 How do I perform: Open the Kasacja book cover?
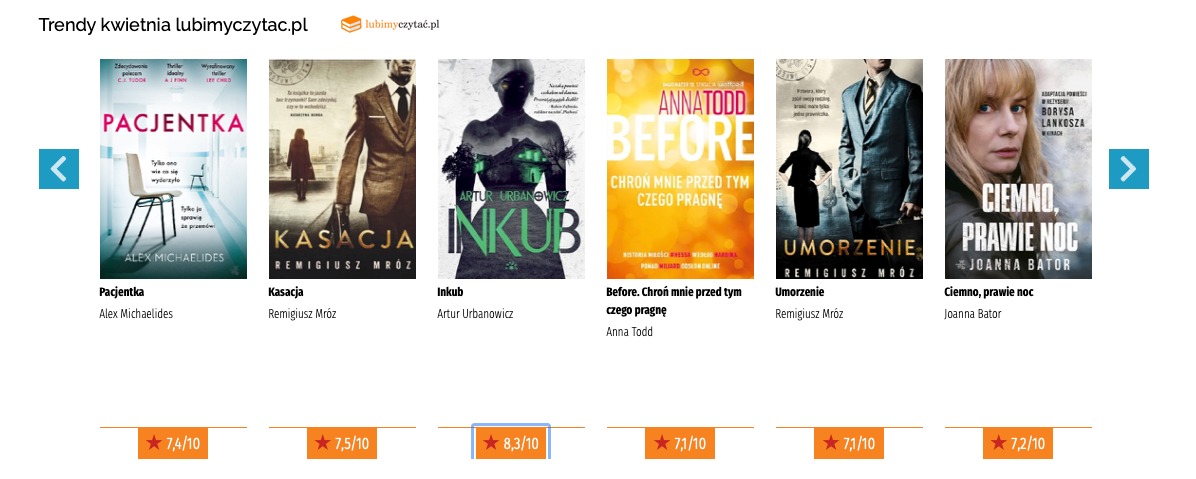pyautogui.click(x=342, y=169)
